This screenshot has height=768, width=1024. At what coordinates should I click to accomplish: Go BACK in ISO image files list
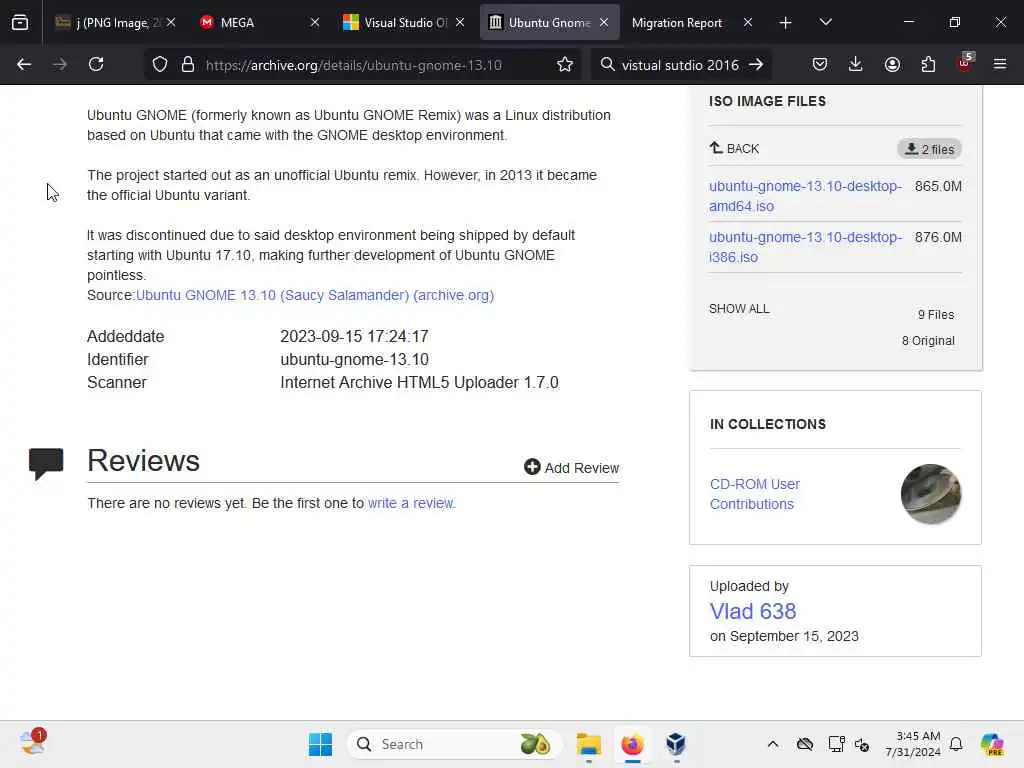pos(735,148)
